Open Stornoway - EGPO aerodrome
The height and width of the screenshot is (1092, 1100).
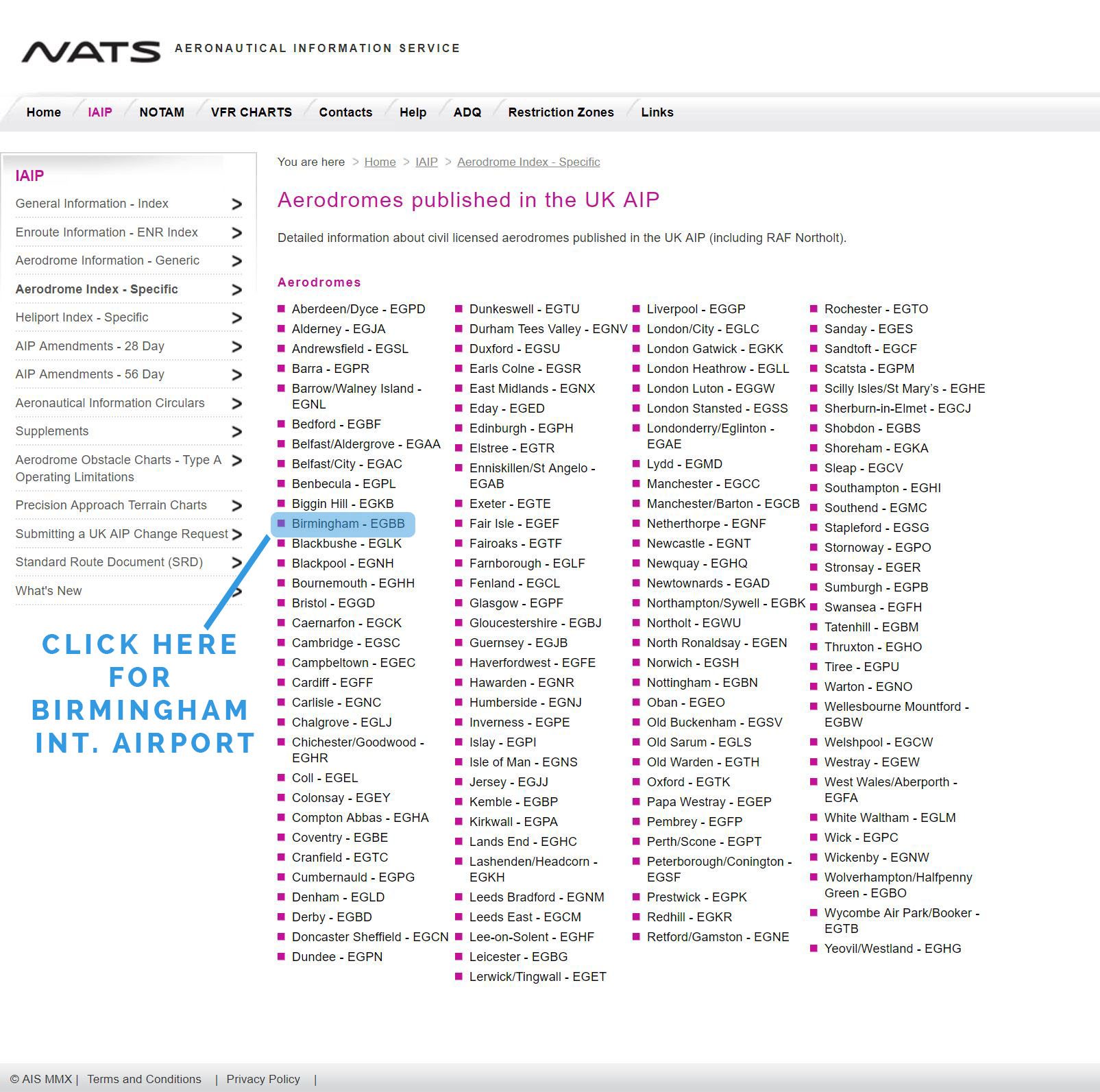coord(878,548)
